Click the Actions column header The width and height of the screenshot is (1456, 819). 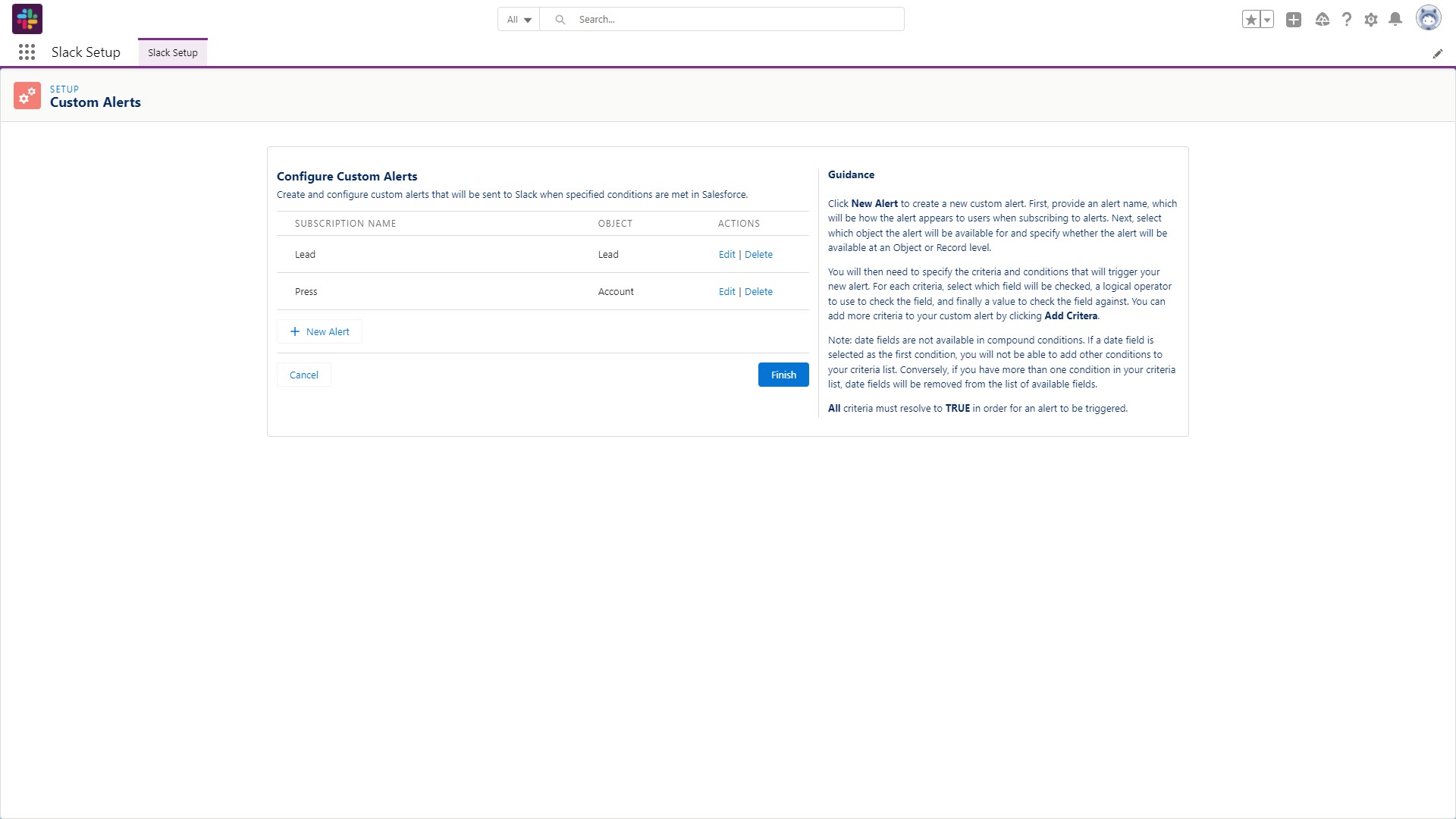coord(739,224)
